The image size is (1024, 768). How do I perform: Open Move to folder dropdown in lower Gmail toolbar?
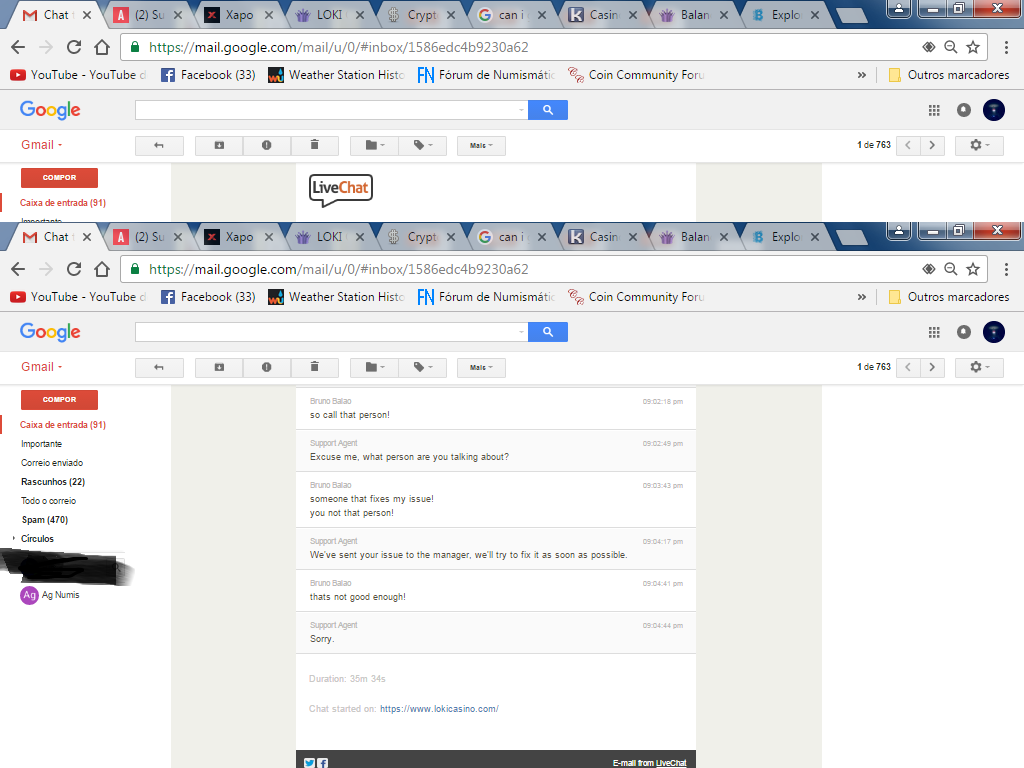click(x=374, y=368)
